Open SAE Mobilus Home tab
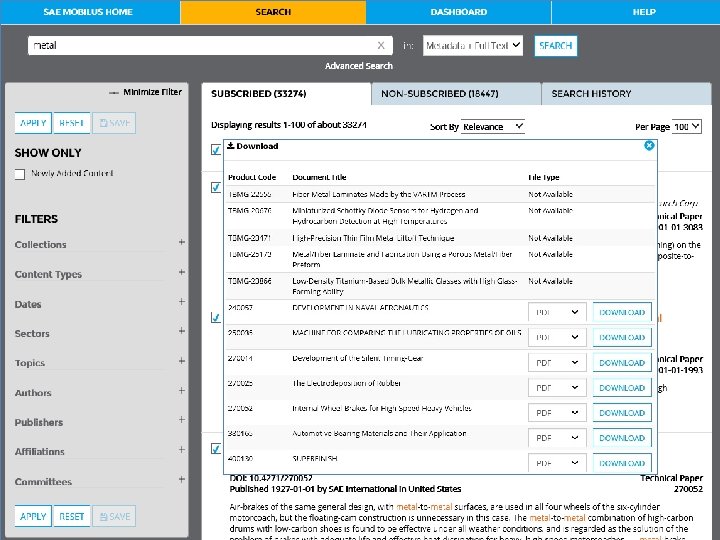The width and height of the screenshot is (720, 540). point(88,12)
